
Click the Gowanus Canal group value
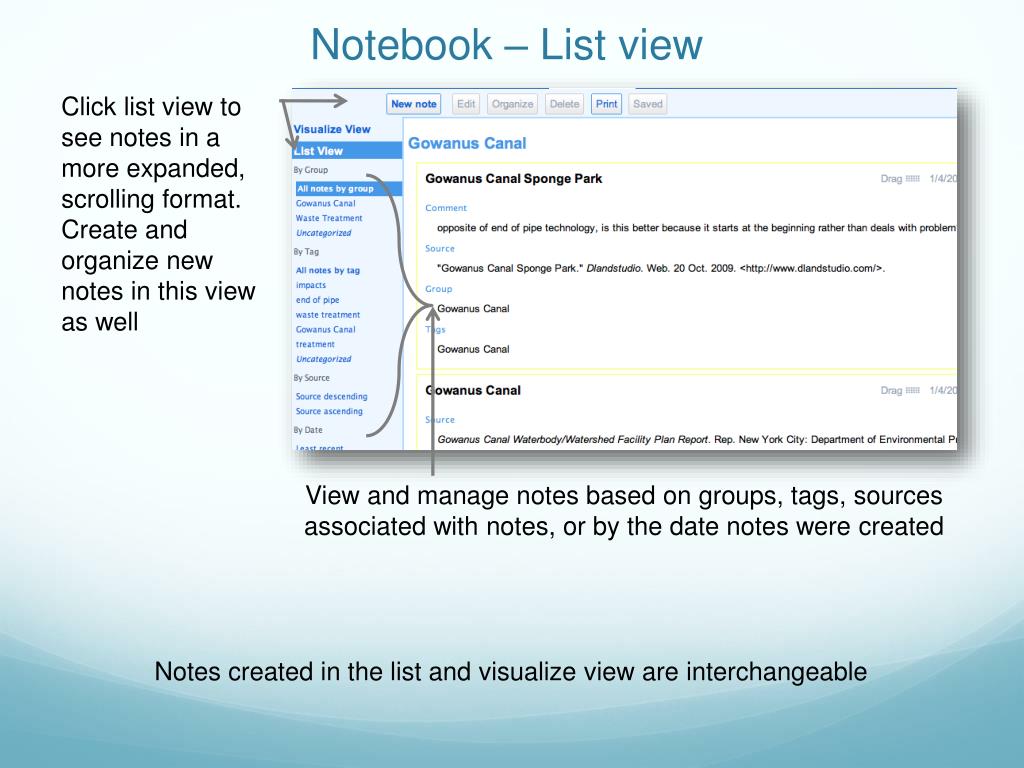473,308
